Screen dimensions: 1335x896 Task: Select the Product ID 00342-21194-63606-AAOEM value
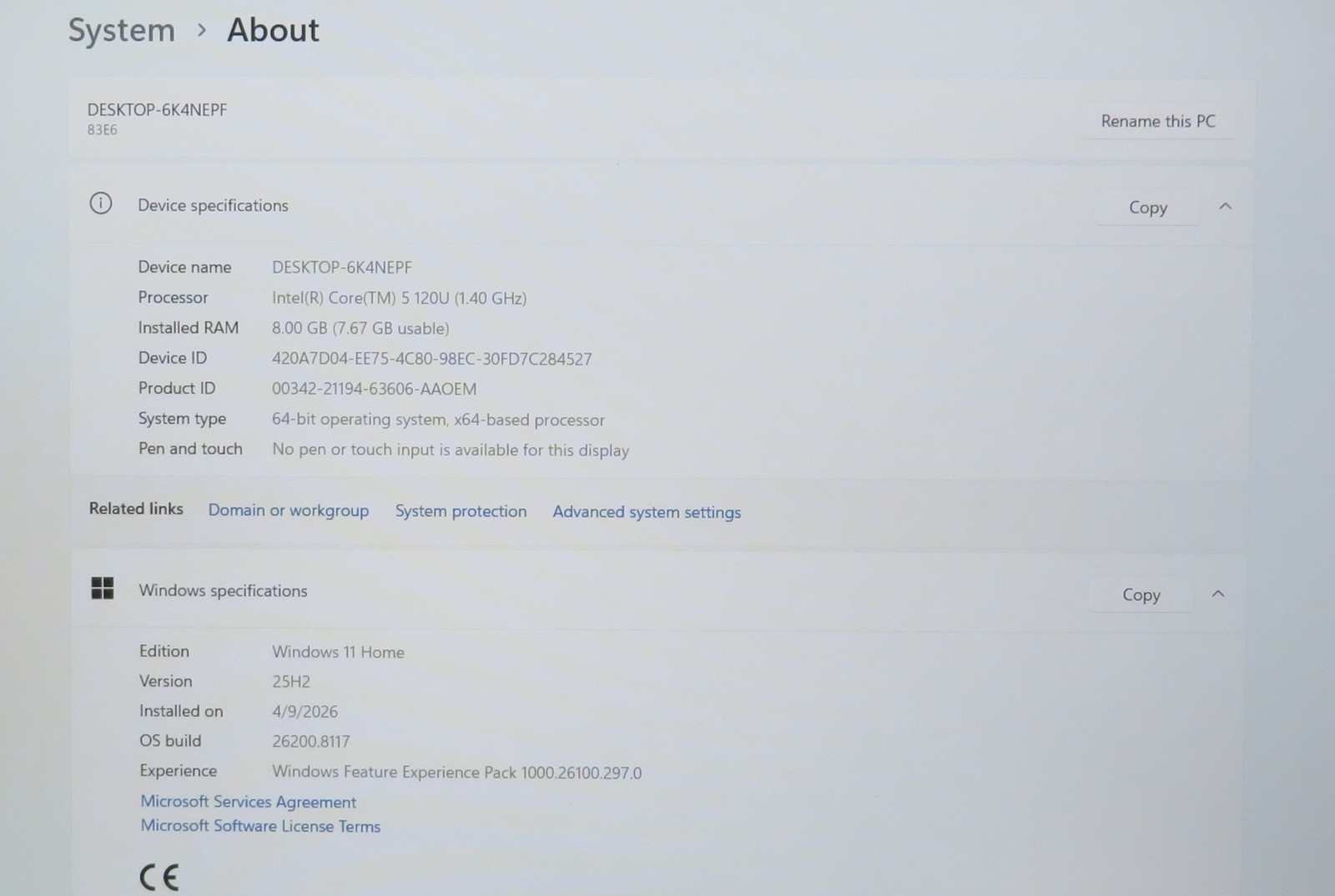(x=374, y=390)
